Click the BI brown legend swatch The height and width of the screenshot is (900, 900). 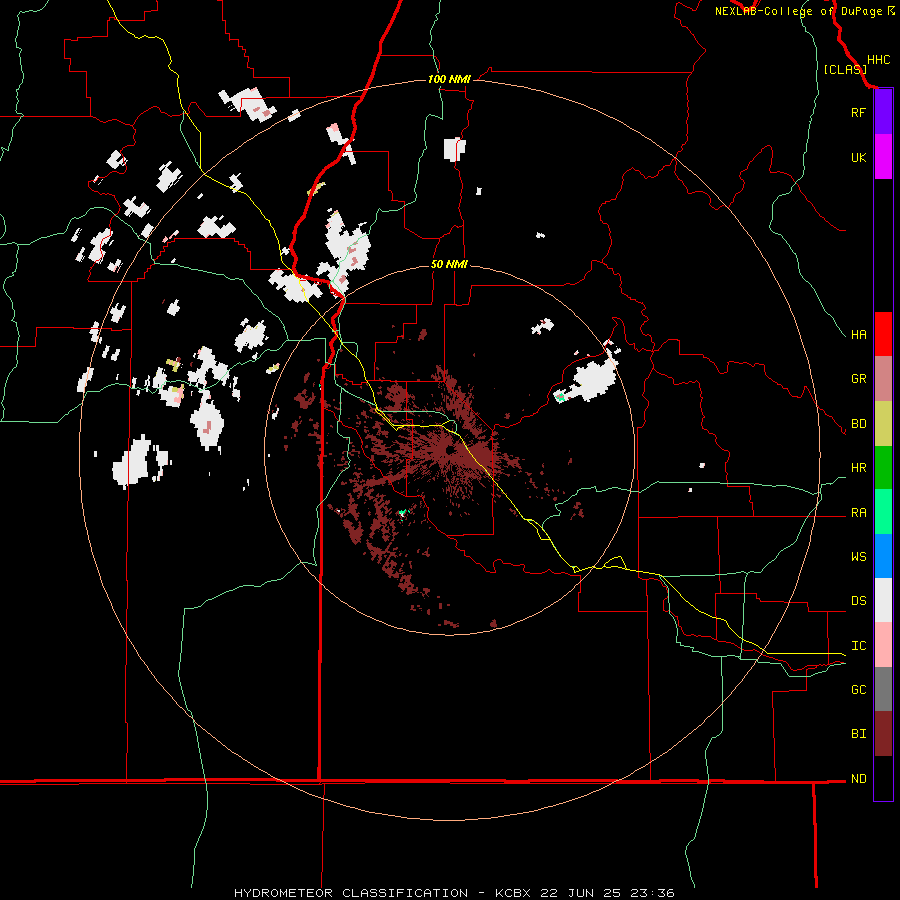point(883,734)
